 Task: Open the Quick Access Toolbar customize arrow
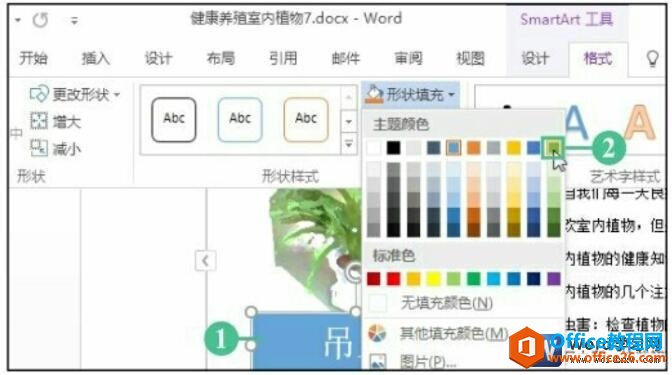click(74, 20)
